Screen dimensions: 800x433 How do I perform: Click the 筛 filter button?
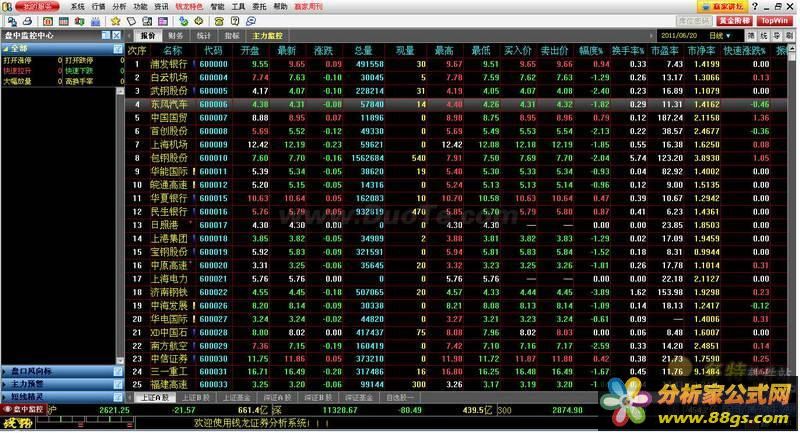752,36
